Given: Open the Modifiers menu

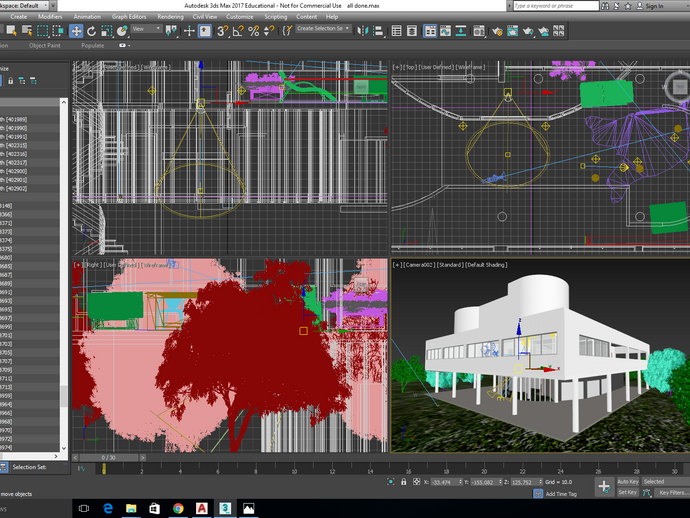Looking at the screenshot, I should (49, 17).
